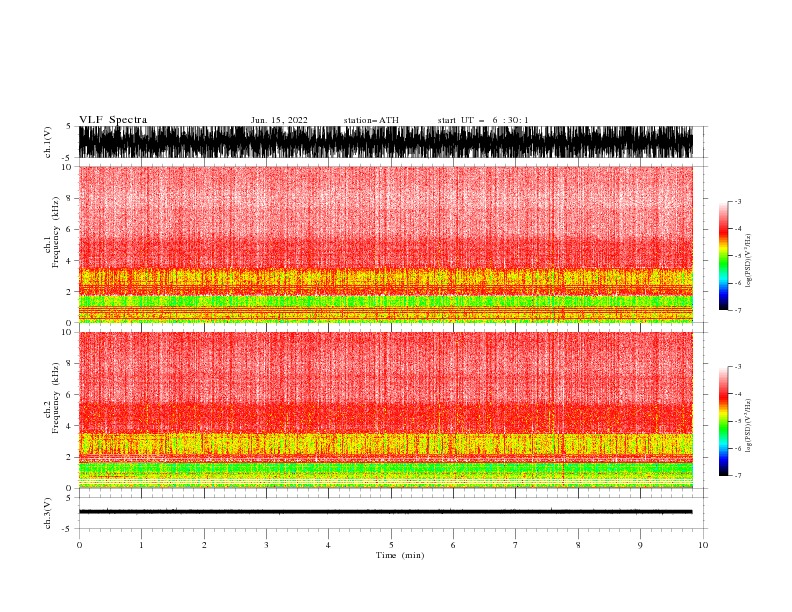This screenshot has height=612, width=792.
Task: Click the "-3" label on ch.1 color bar
Action: point(738,201)
